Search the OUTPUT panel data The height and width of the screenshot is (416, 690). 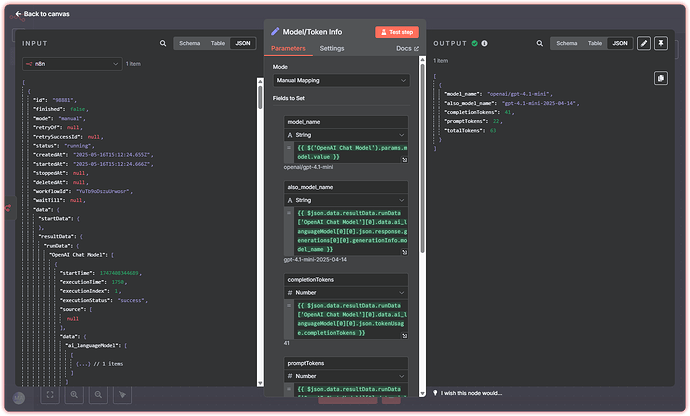coord(540,43)
